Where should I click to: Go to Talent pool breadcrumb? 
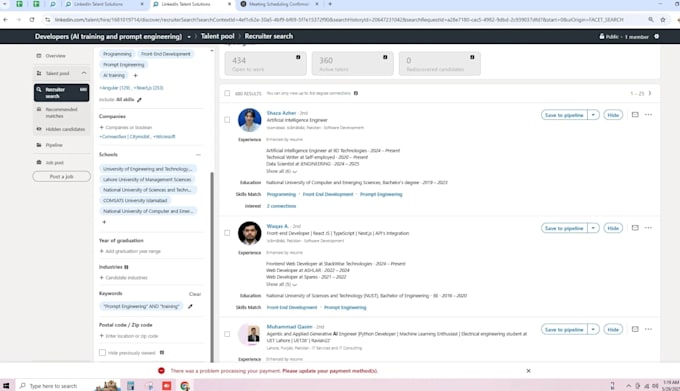pyautogui.click(x=217, y=36)
